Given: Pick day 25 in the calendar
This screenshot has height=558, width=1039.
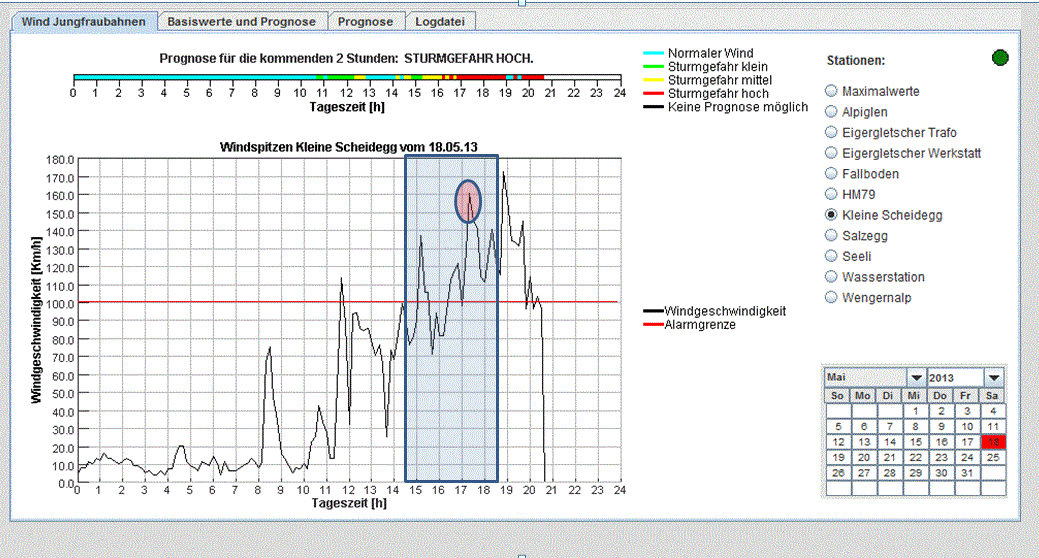Looking at the screenshot, I should (x=992, y=457).
